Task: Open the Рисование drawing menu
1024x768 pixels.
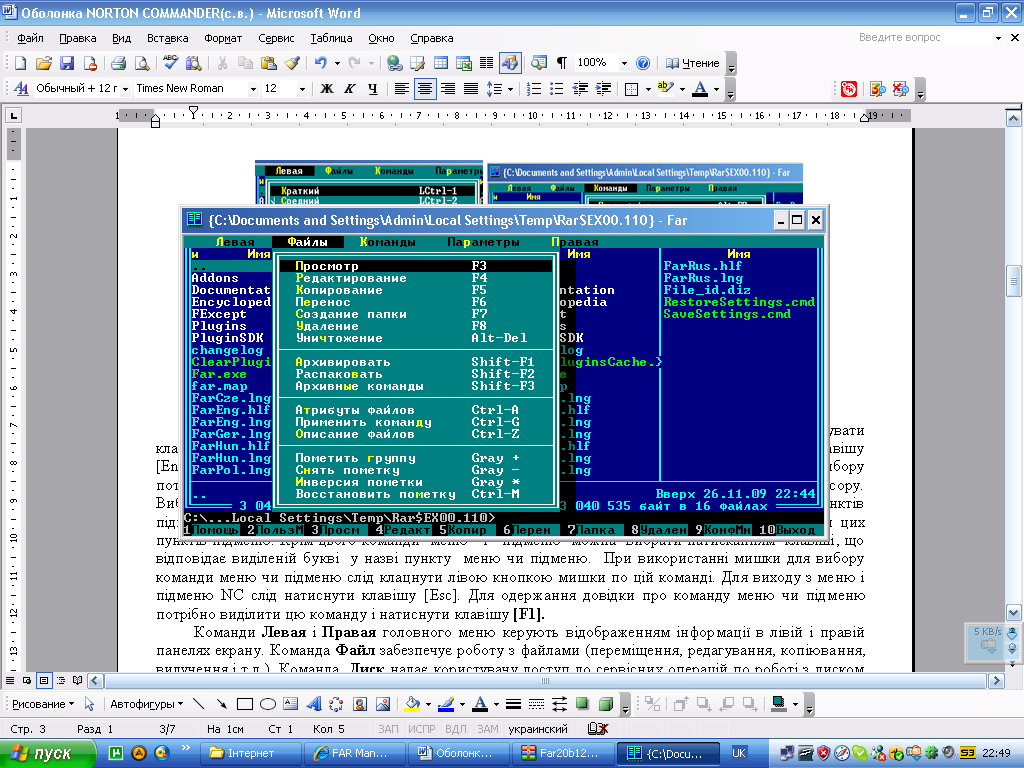Action: [43, 704]
